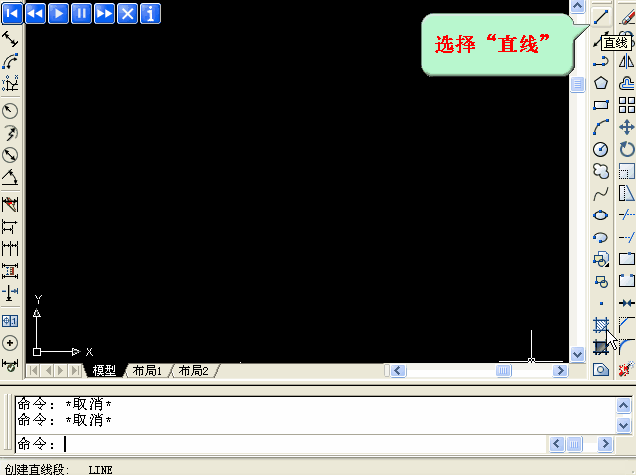Screen dimensions: 636x475
Task: Select the Tolerance tool
Action: point(10,321)
